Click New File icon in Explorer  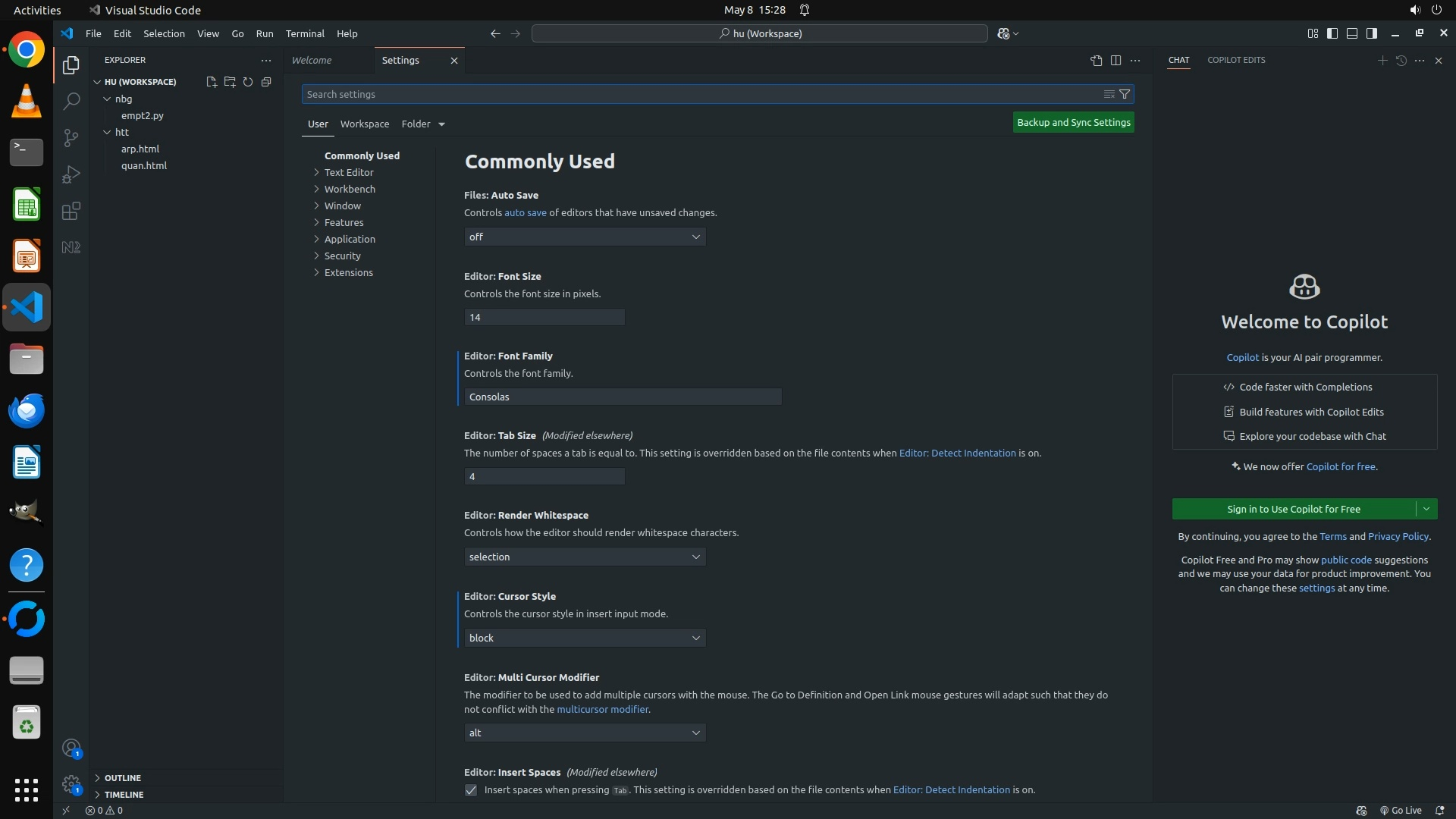tap(212, 82)
